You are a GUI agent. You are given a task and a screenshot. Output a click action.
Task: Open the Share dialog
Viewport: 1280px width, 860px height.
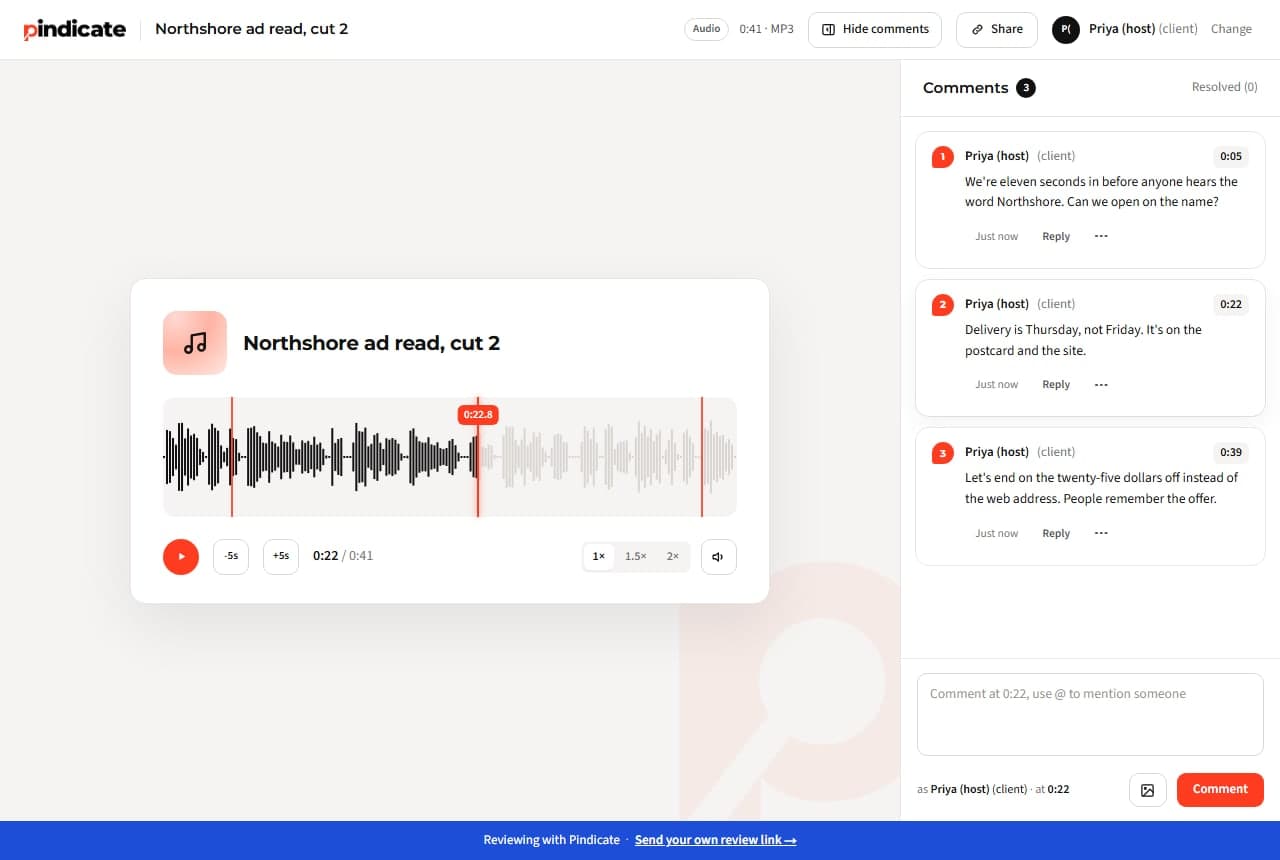coord(997,29)
